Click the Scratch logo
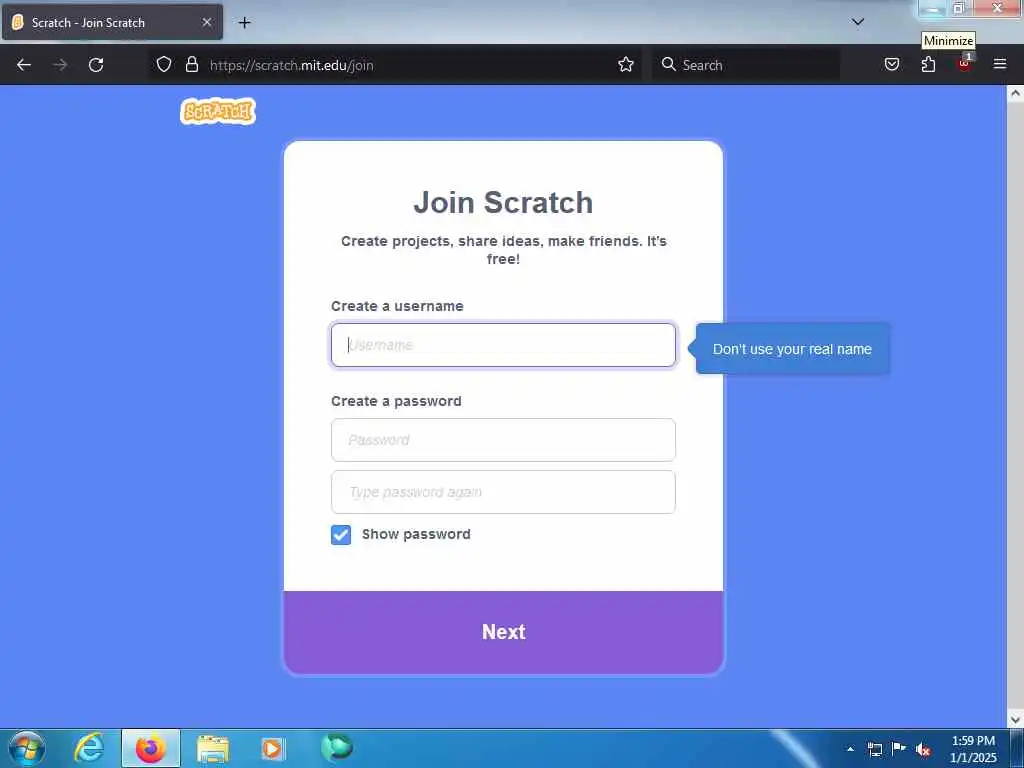 pyautogui.click(x=217, y=112)
